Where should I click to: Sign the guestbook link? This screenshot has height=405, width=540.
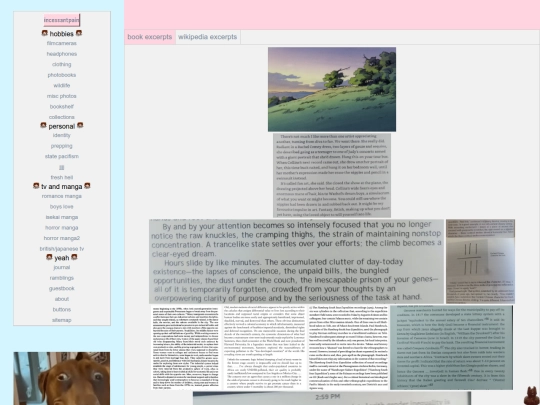62,289
